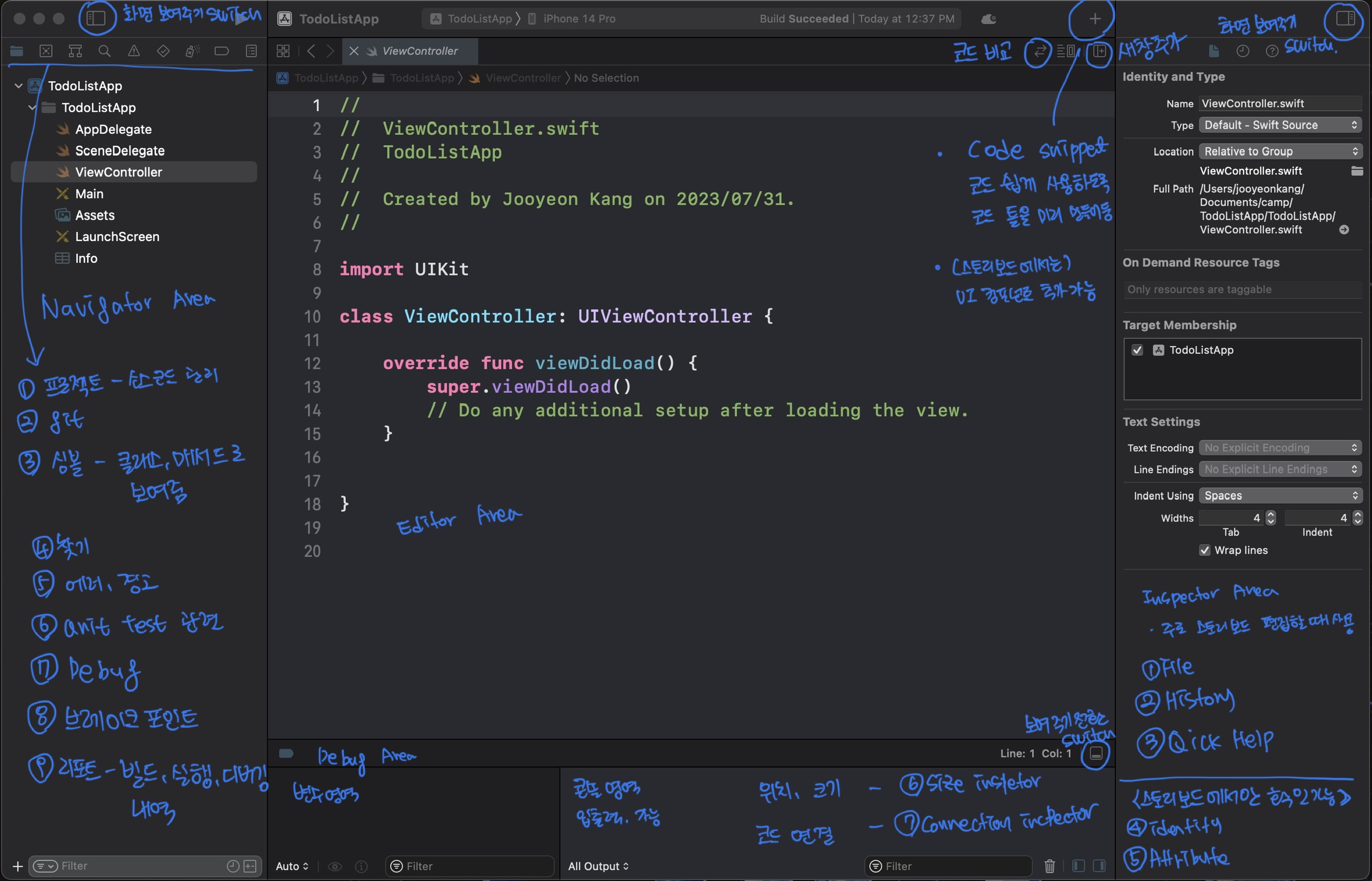Close the ViewController editor tab
This screenshot has width=1372, height=881.
353,51
